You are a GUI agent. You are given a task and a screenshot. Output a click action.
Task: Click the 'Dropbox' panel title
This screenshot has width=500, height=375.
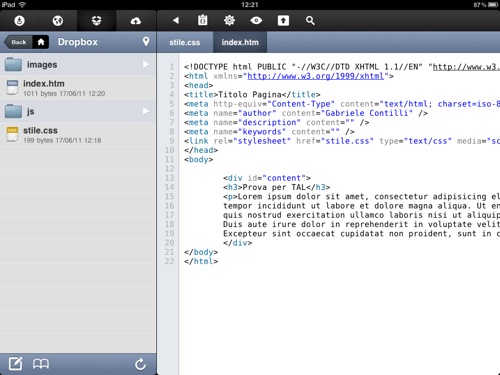(78, 42)
